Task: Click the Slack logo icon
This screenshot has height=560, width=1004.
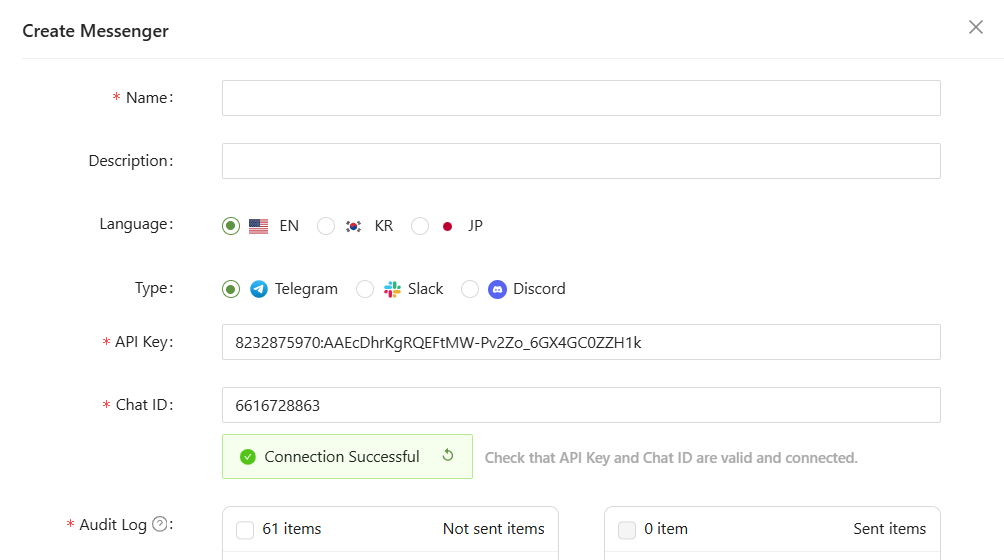Action: (392, 289)
